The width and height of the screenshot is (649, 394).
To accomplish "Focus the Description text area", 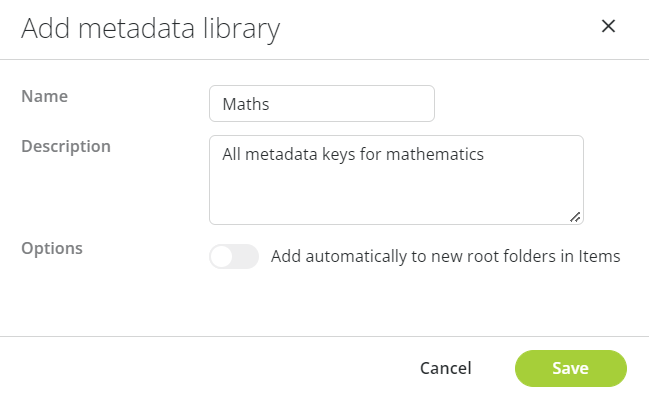I will pos(396,180).
